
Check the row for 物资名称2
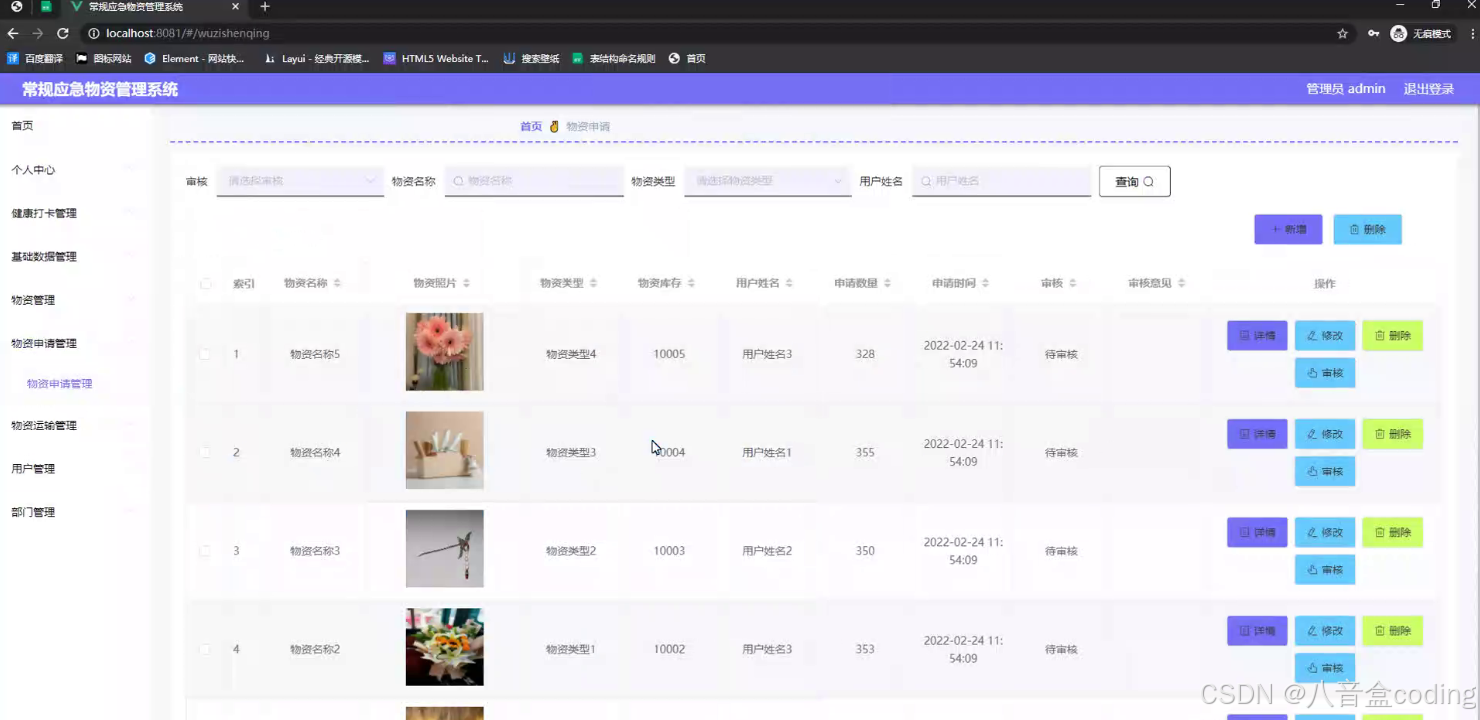205,649
